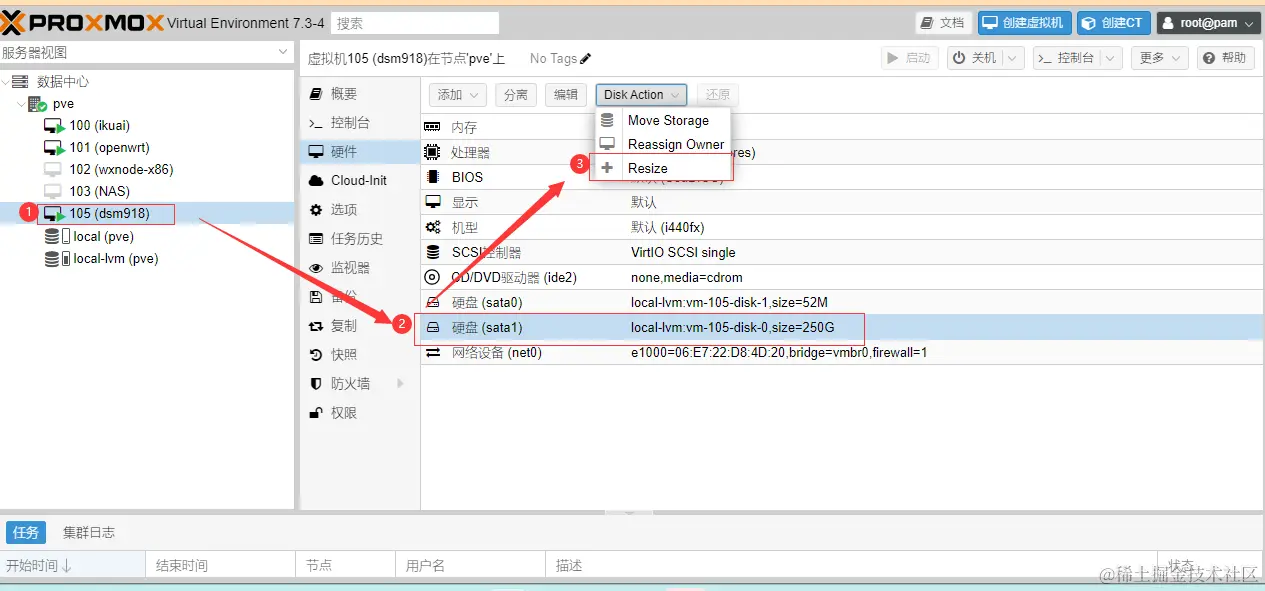Click the 编辑 edit button
1265x591 pixels.
pyautogui.click(x=566, y=94)
